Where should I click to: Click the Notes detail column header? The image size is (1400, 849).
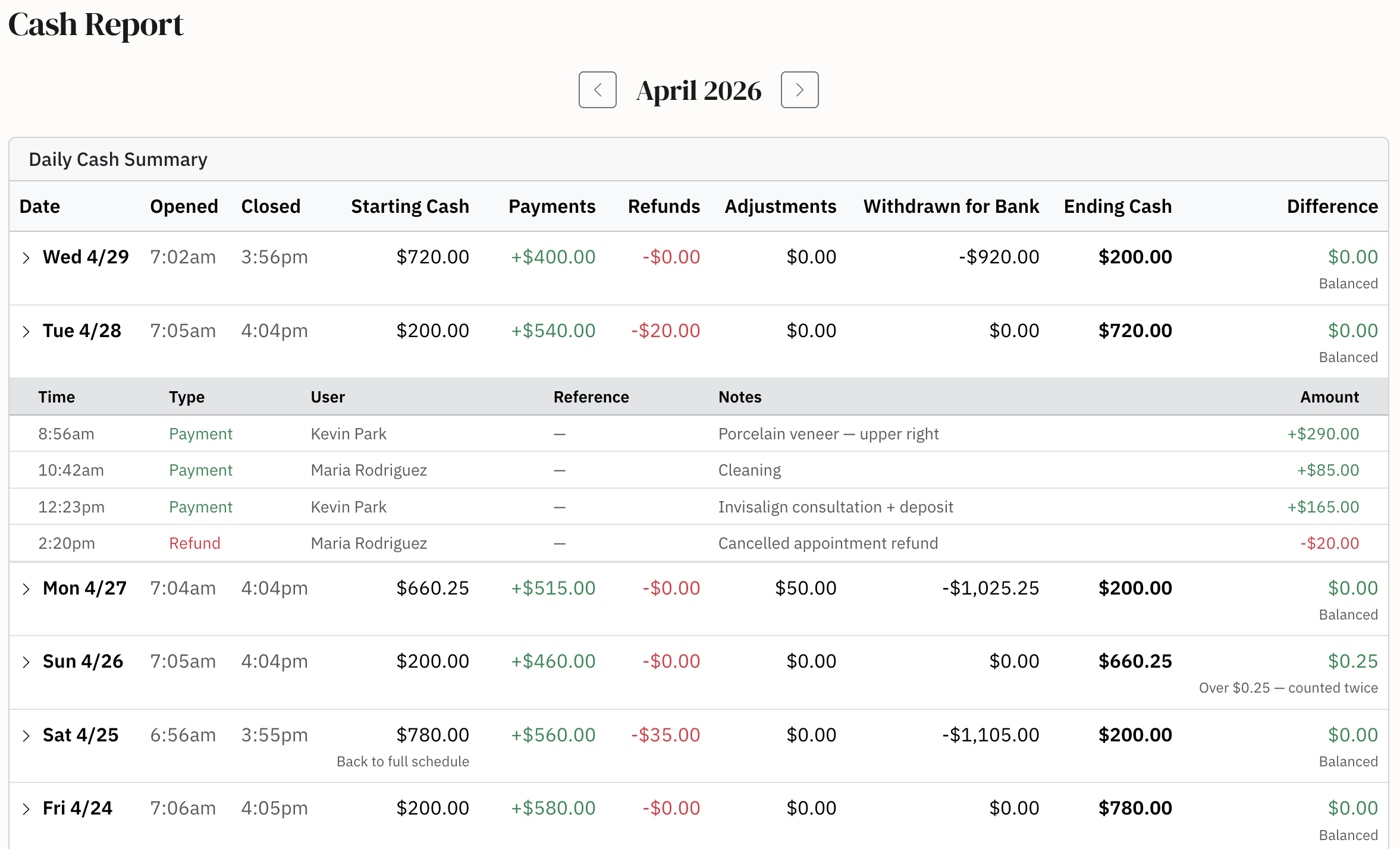[x=740, y=397]
